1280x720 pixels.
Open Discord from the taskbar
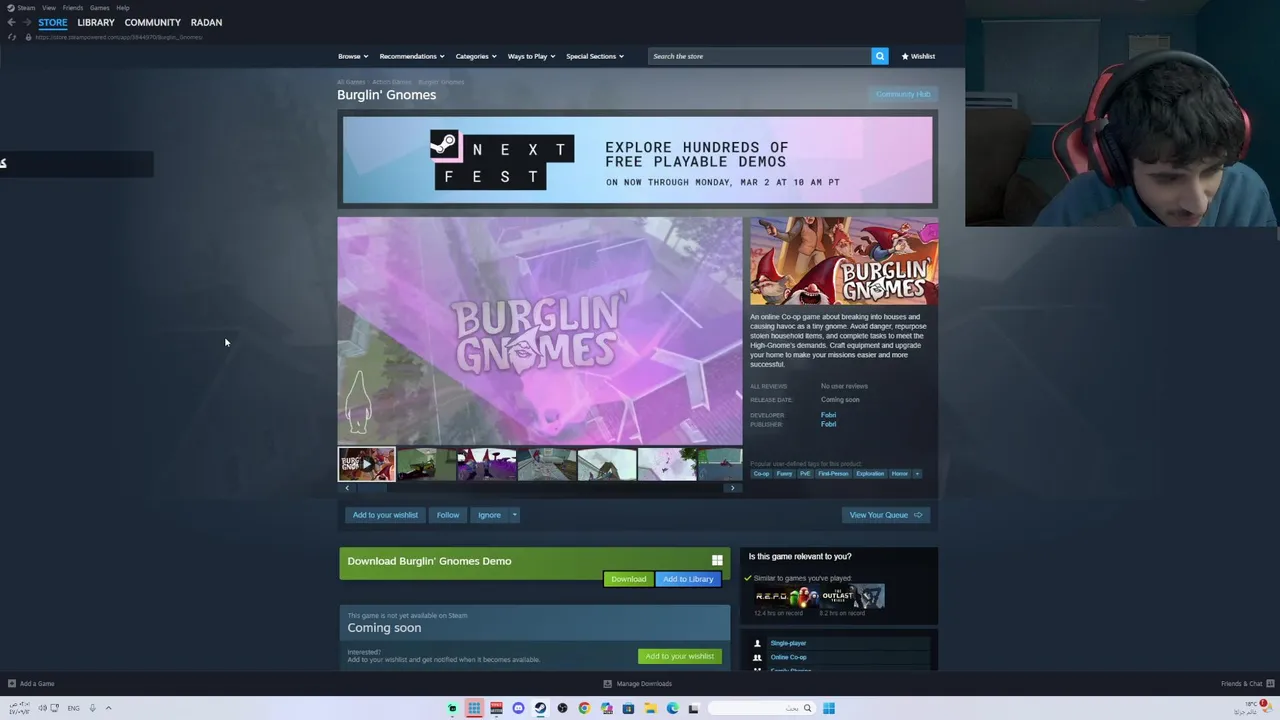click(518, 708)
